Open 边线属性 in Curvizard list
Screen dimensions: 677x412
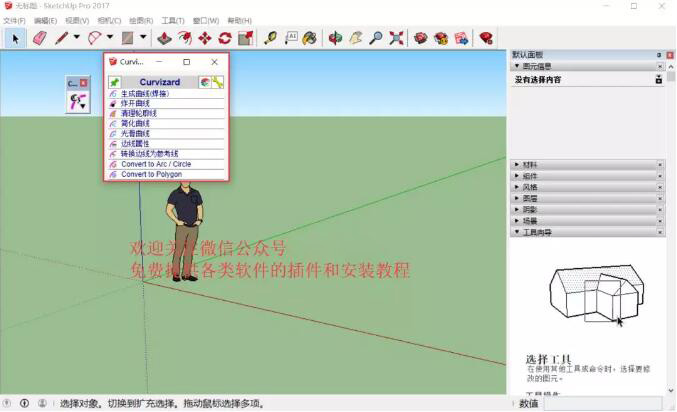click(166, 143)
